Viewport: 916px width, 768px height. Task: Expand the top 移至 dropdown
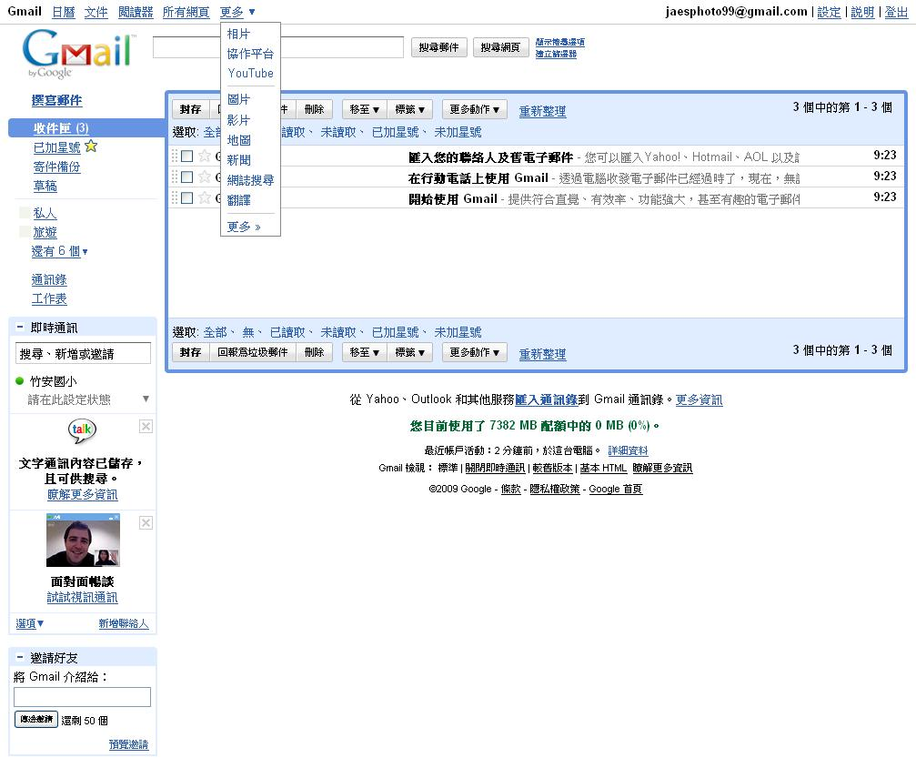point(362,110)
